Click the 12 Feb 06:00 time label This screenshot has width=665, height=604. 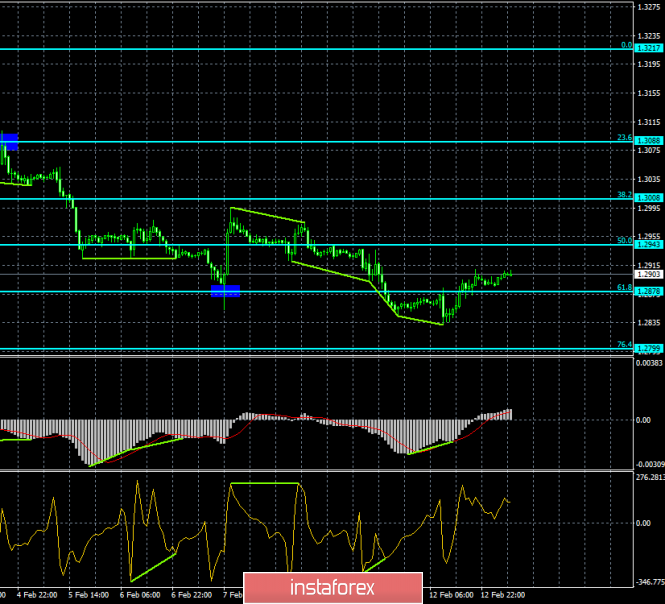click(x=451, y=595)
